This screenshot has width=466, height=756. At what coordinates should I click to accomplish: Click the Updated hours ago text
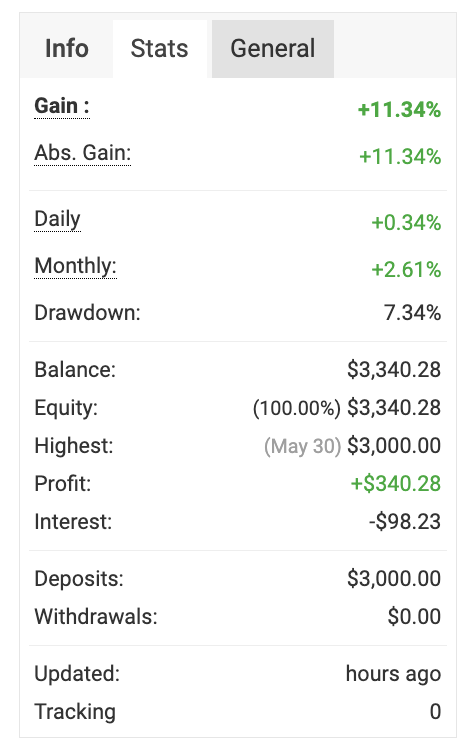tap(393, 674)
